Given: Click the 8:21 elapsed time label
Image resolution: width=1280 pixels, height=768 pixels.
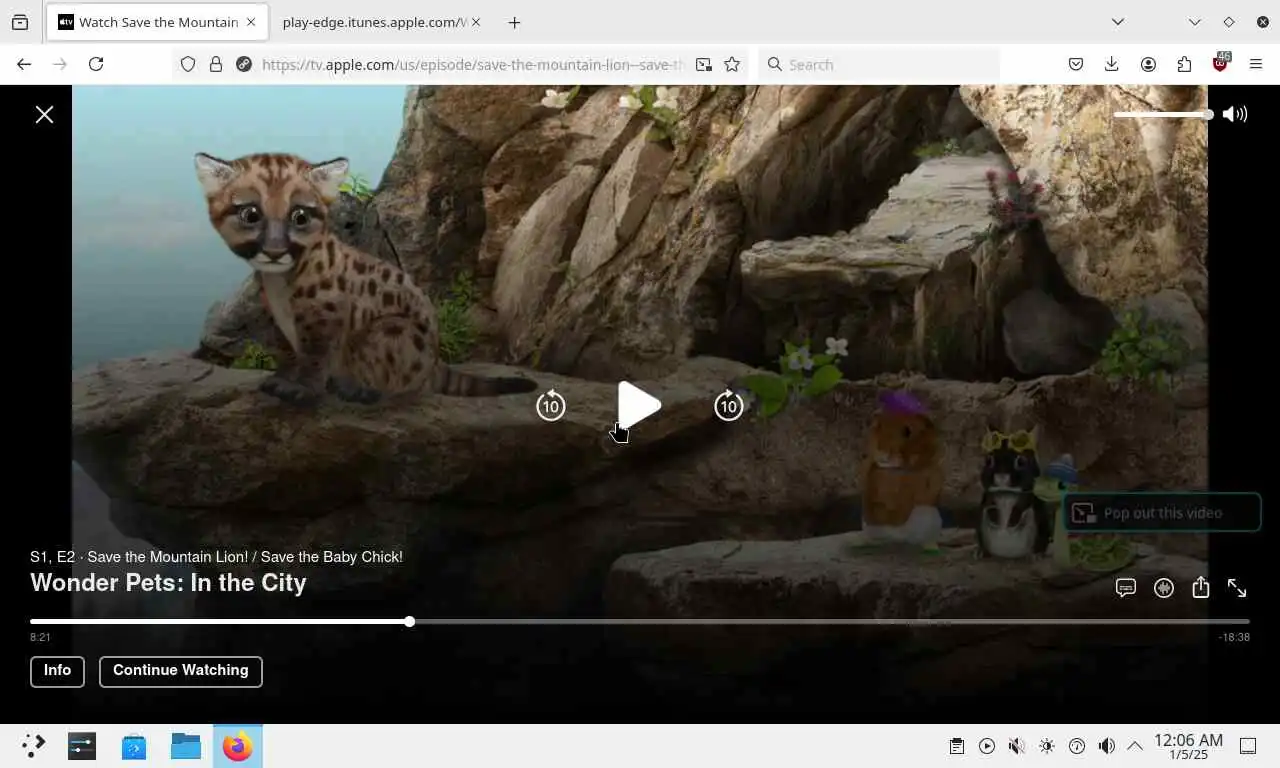Looking at the screenshot, I should [x=40, y=637].
